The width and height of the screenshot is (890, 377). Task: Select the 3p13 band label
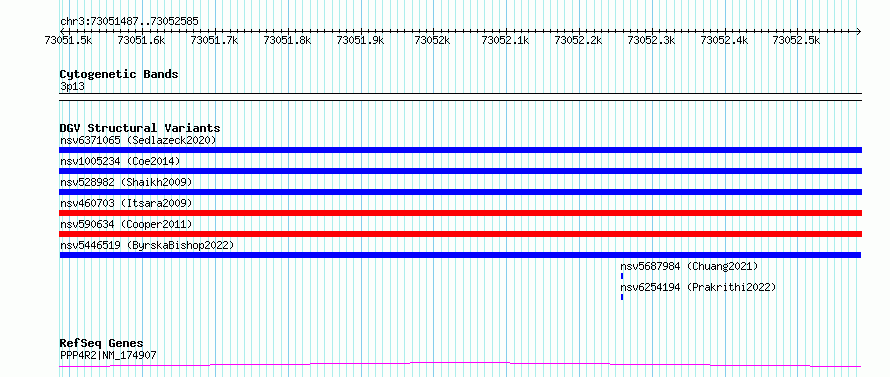point(72,87)
